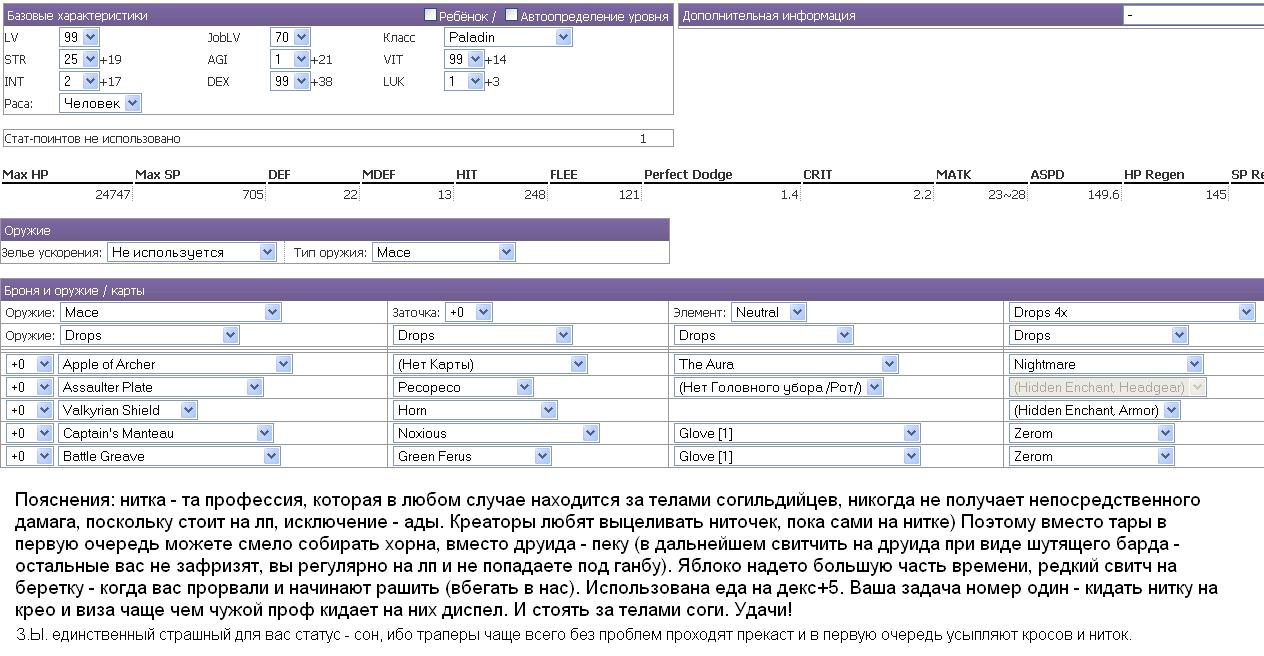The height and width of the screenshot is (656, 1264).
Task: Open the (Нет Головного убора /Рот/) dropdown
Action: pos(780,387)
